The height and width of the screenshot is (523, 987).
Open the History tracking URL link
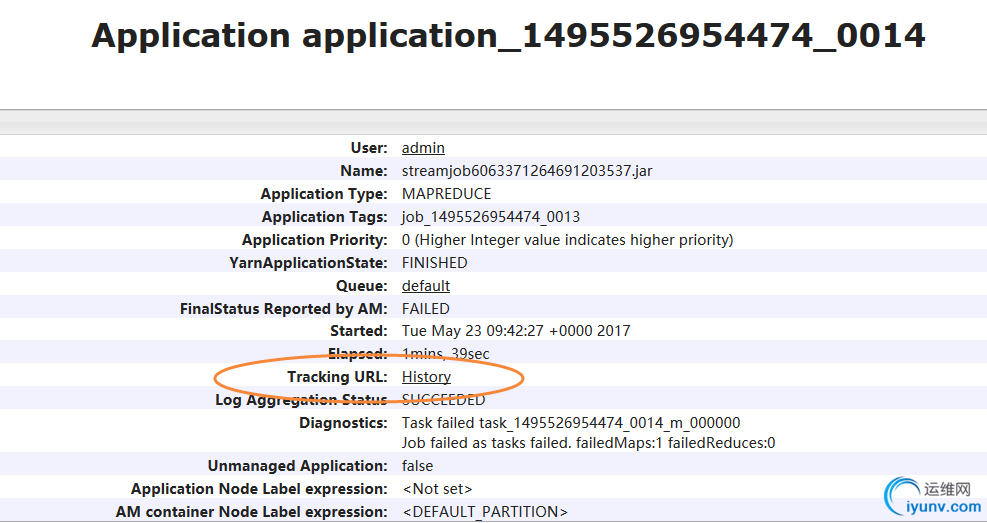pyautogui.click(x=426, y=377)
